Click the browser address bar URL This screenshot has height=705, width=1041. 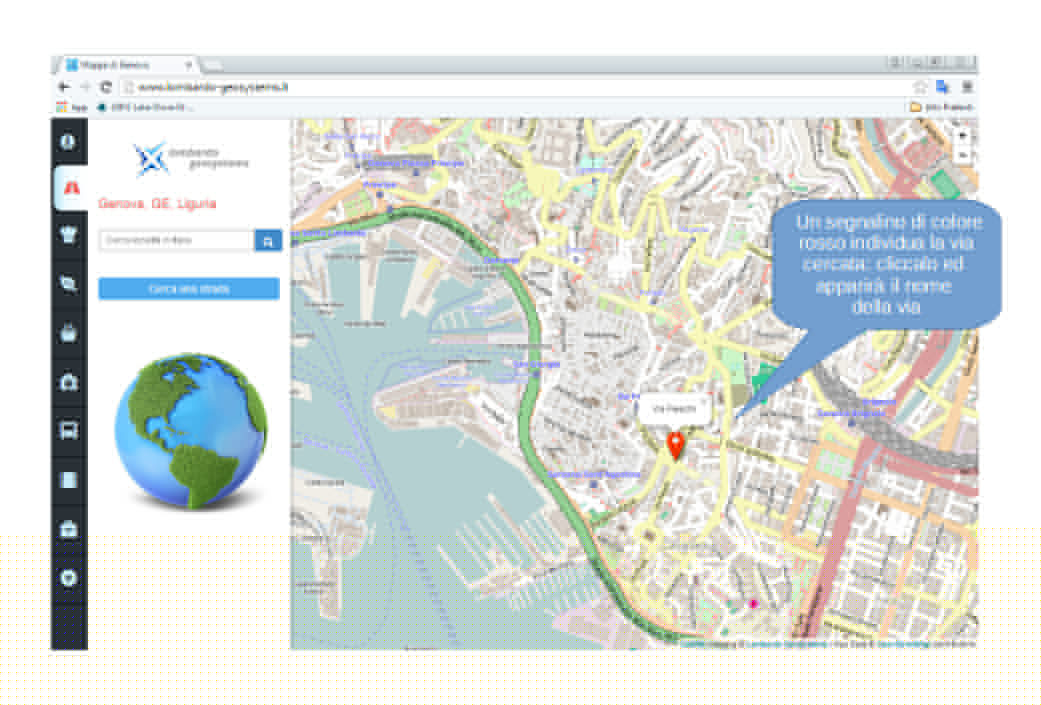[x=213, y=87]
